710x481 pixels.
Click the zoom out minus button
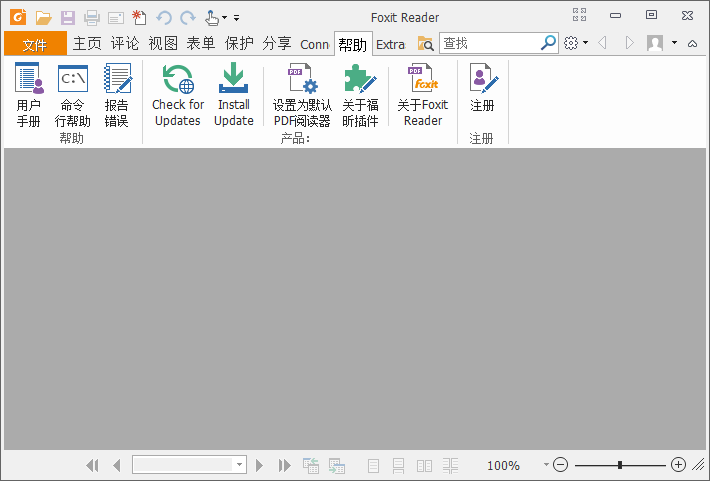[561, 465]
